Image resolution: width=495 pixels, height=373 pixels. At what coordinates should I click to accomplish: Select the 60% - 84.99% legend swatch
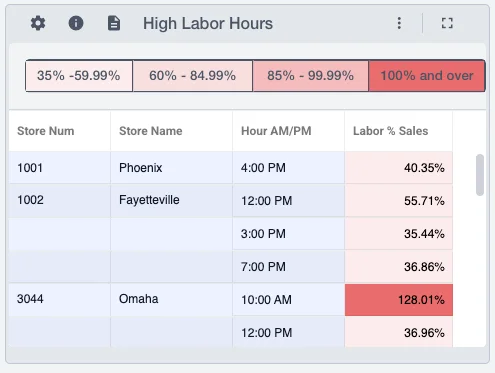(193, 76)
